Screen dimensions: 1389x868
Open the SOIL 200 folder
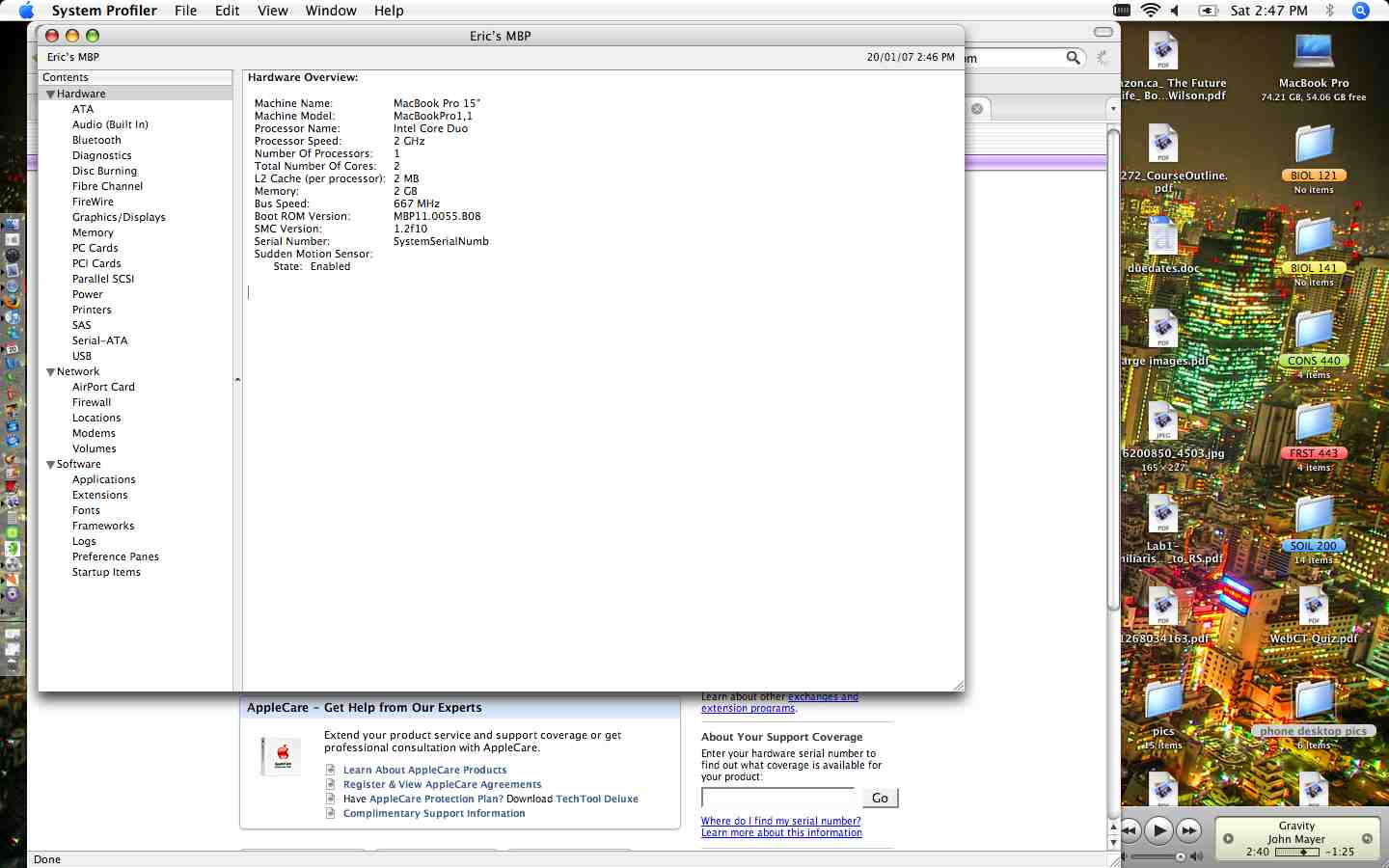click(x=1314, y=515)
